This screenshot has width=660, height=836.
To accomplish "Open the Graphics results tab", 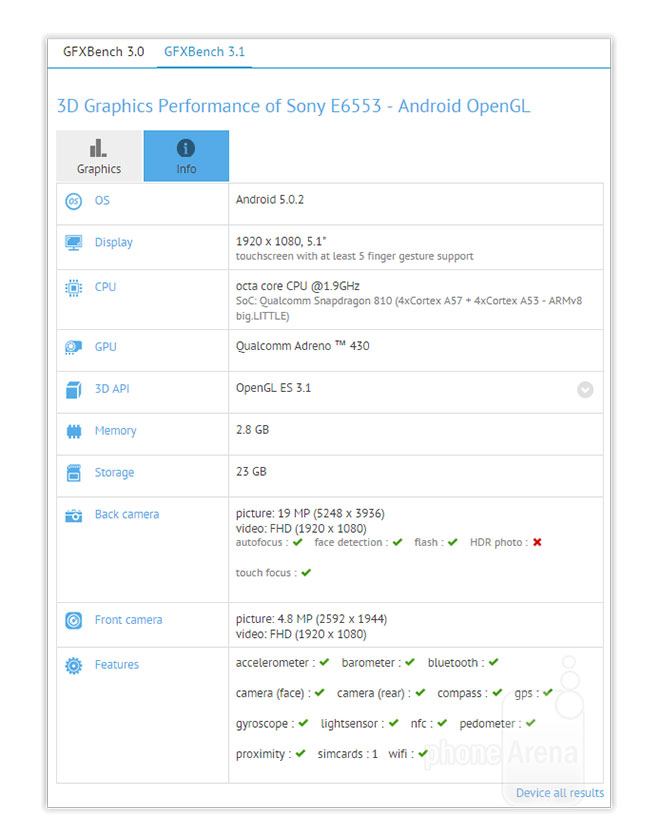I will 99,156.
